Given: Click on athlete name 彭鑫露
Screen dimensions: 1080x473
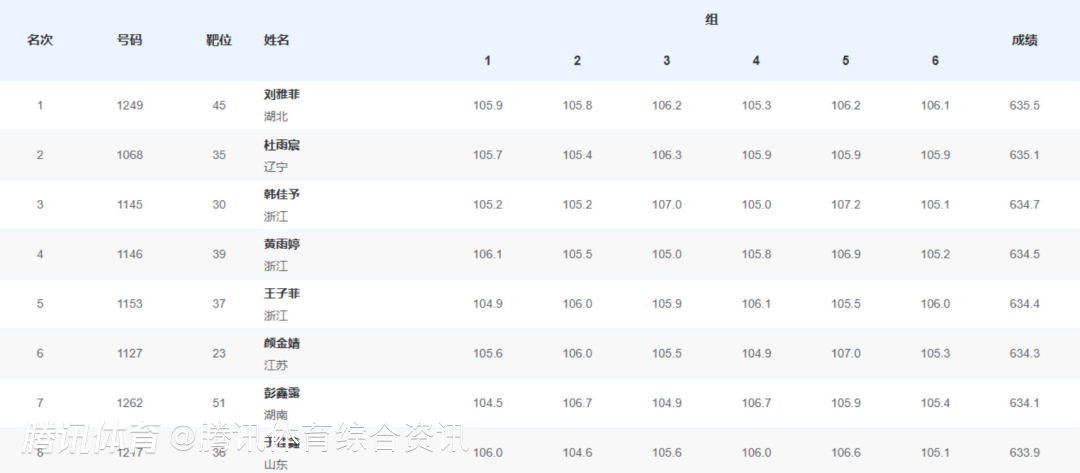Looking at the screenshot, I should (x=282, y=393).
